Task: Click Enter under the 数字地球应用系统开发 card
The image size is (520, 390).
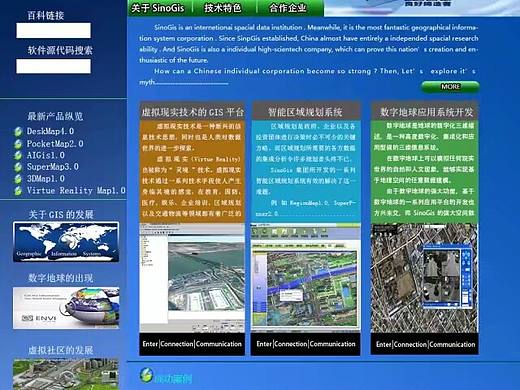Action: coord(384,344)
